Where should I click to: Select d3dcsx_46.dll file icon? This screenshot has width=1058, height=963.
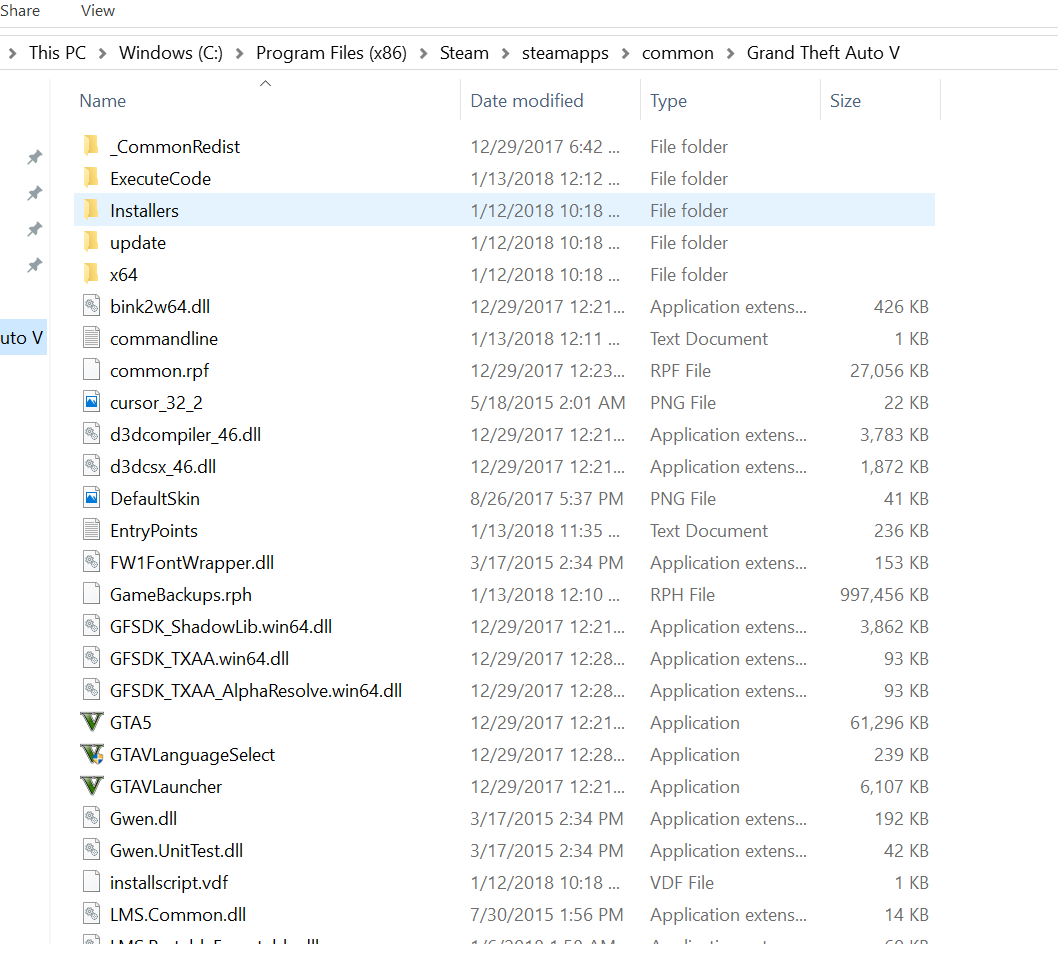coord(92,466)
